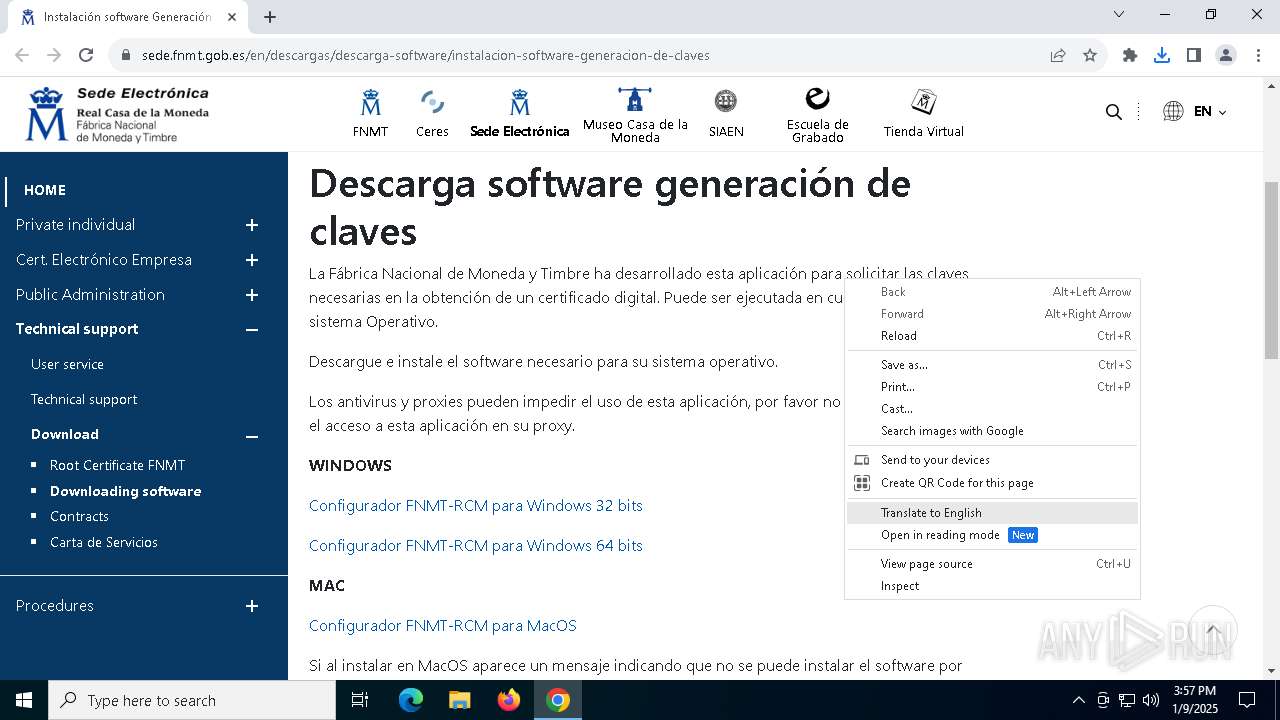The width and height of the screenshot is (1280, 720).
Task: Download Configurador FNMT-RCM para MacOS
Action: [x=443, y=625]
